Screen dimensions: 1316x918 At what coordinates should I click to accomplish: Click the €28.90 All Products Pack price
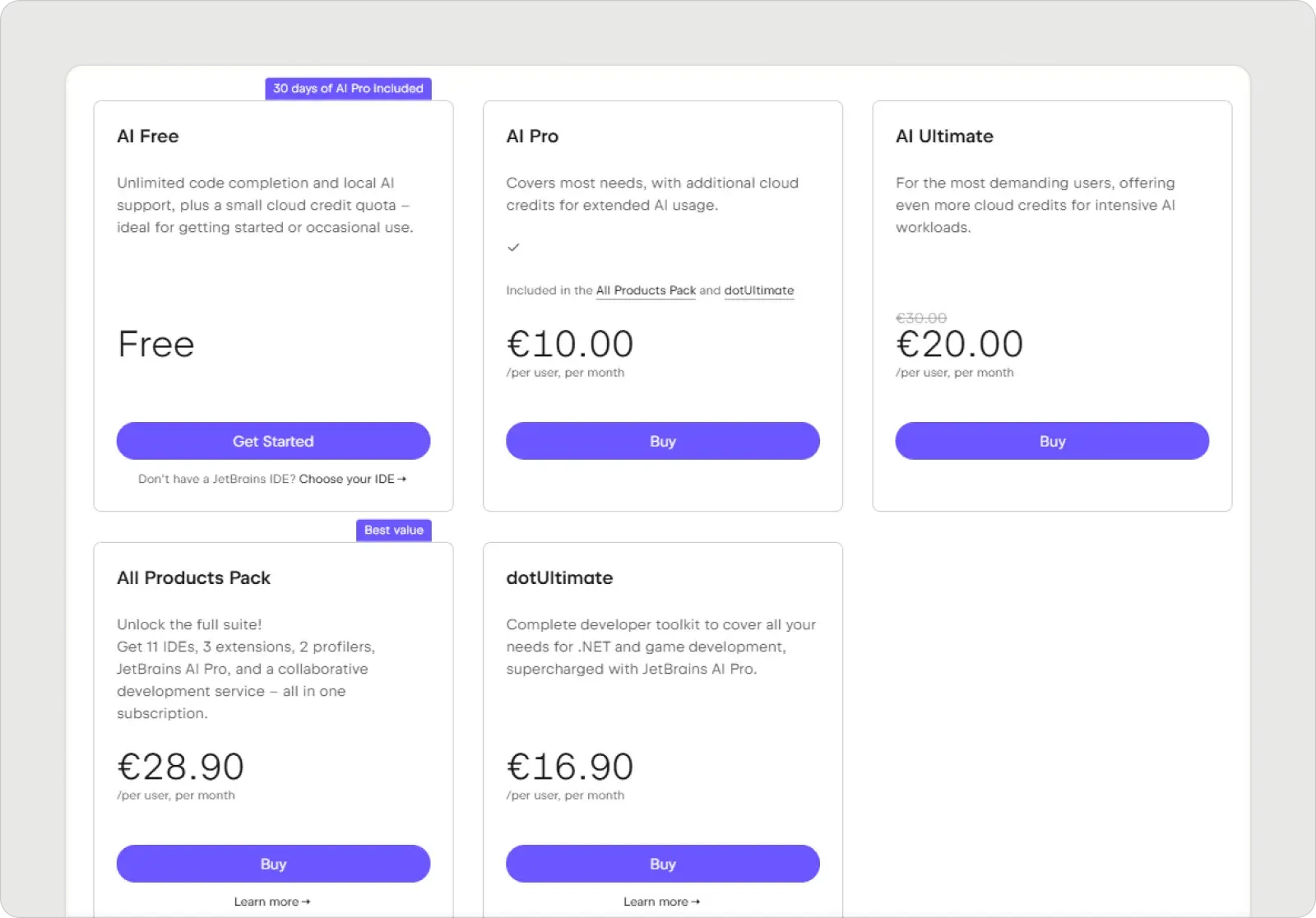coord(181,767)
